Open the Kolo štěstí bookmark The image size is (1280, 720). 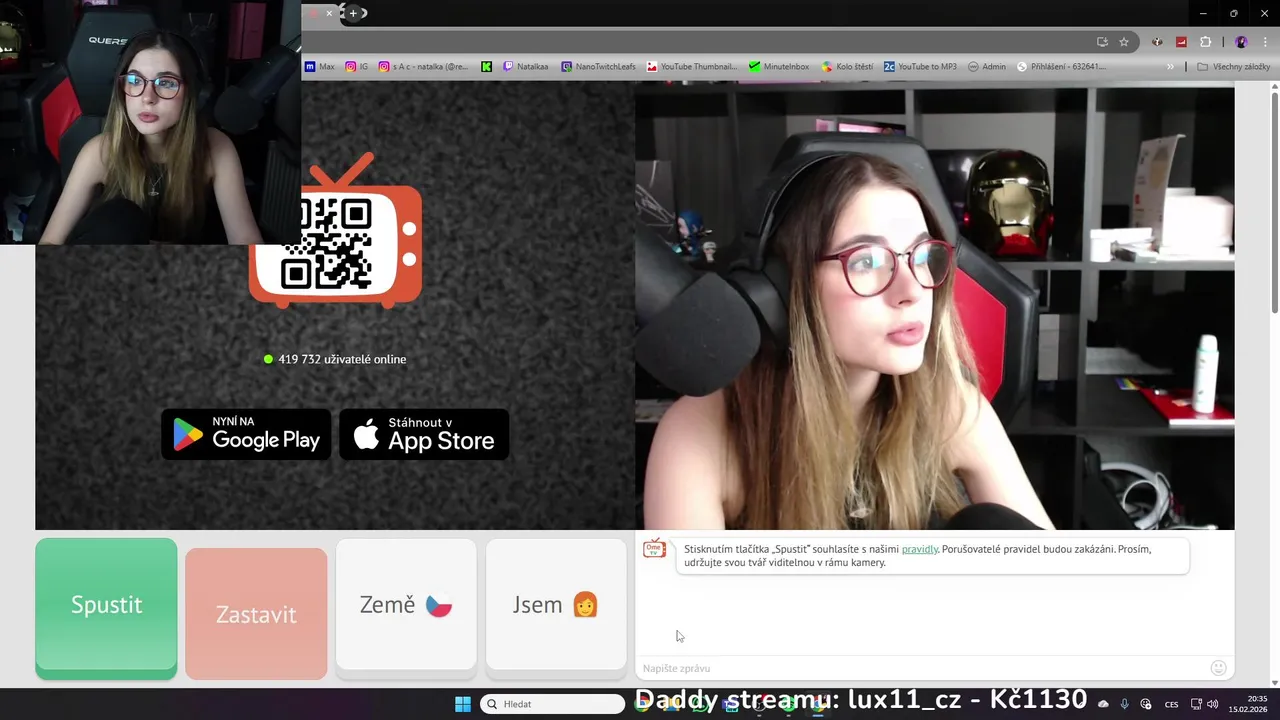[846, 67]
